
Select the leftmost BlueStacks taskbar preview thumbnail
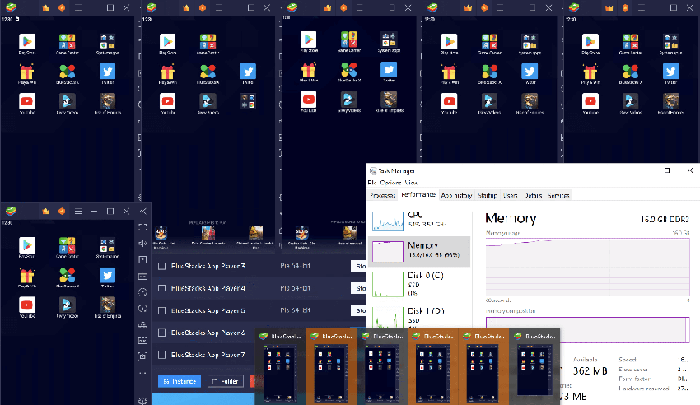[280, 366]
